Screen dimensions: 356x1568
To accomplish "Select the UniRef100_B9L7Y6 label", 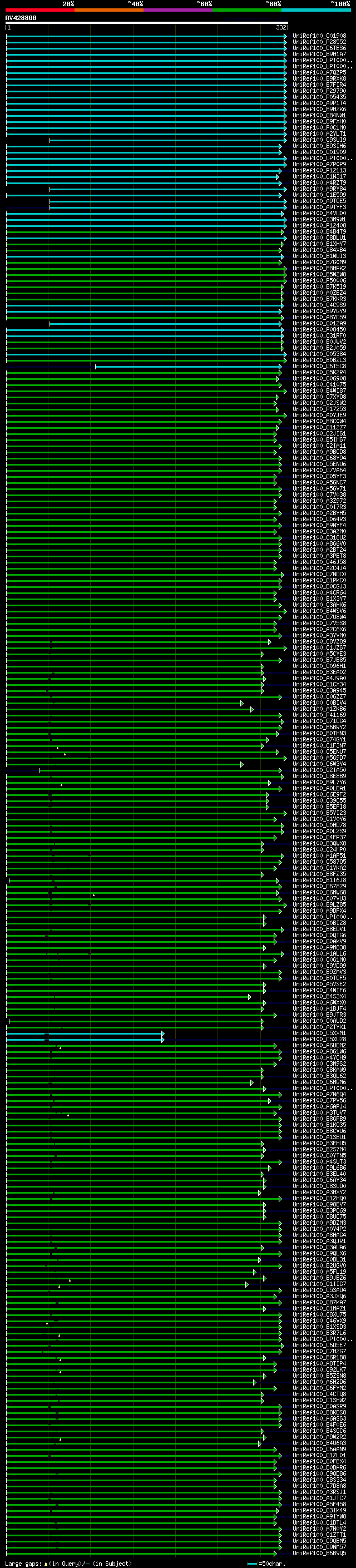I will [319, 782].
